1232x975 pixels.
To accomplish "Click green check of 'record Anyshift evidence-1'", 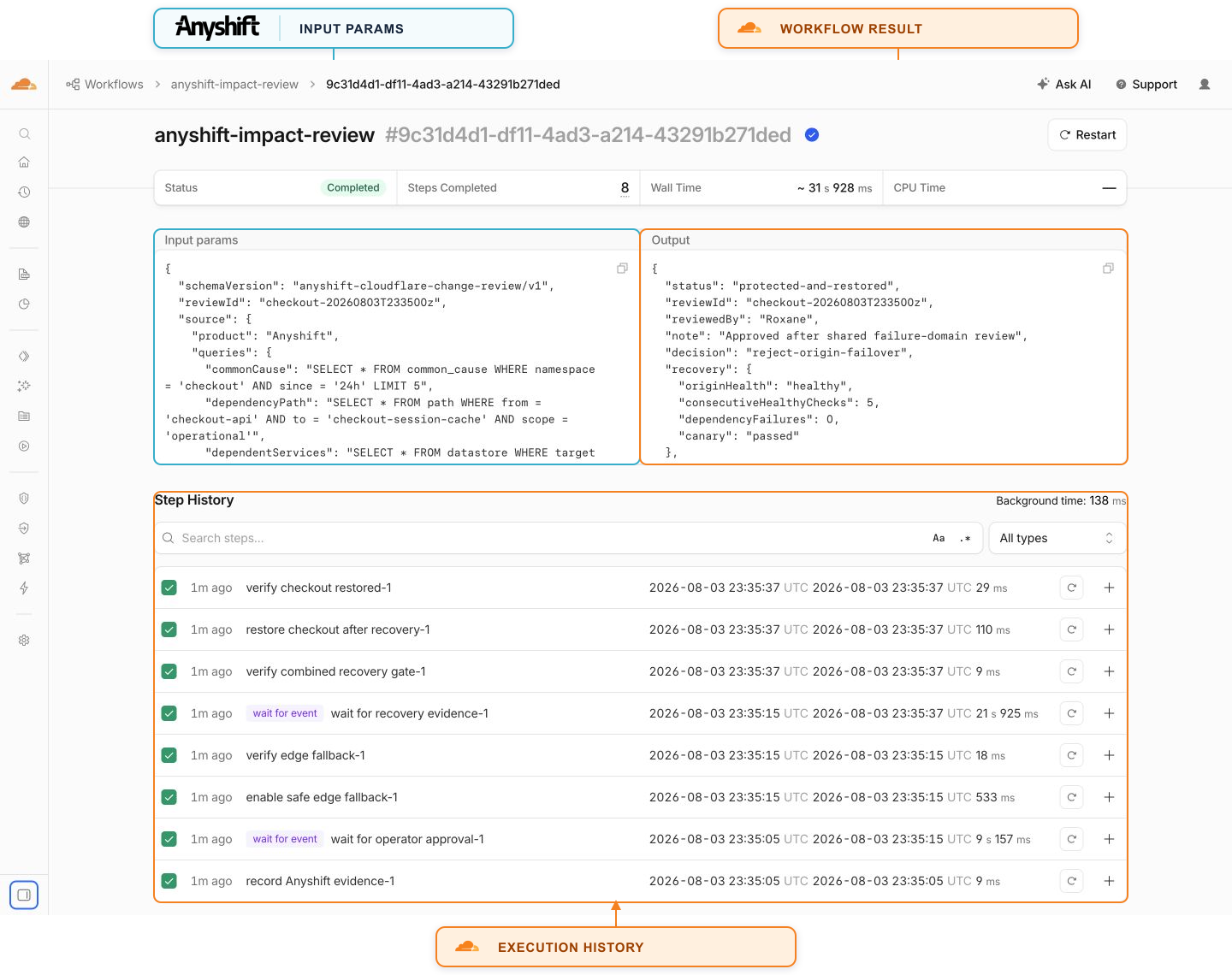I will [x=169, y=881].
